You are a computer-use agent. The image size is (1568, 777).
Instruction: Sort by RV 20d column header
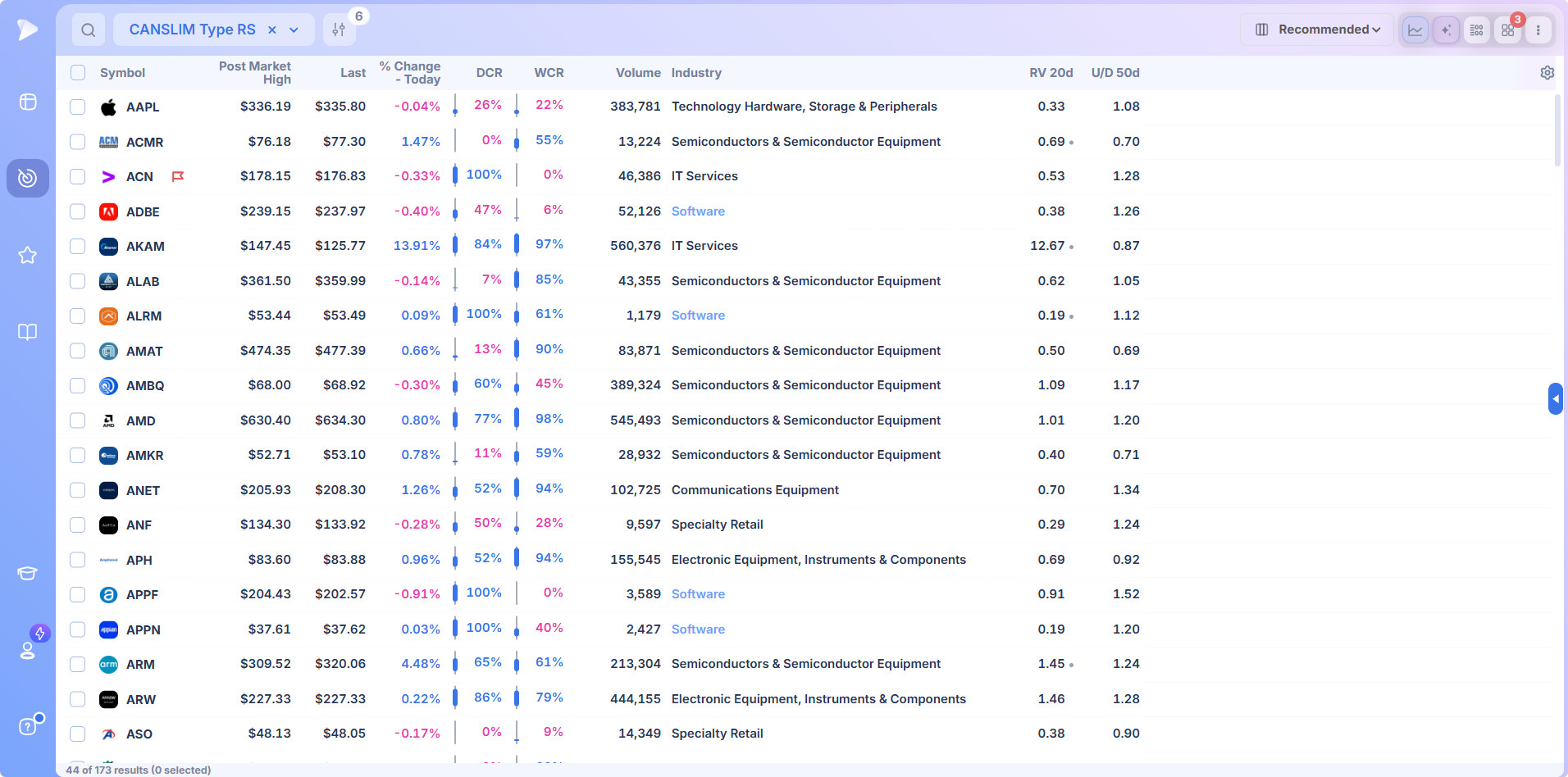tap(1051, 73)
